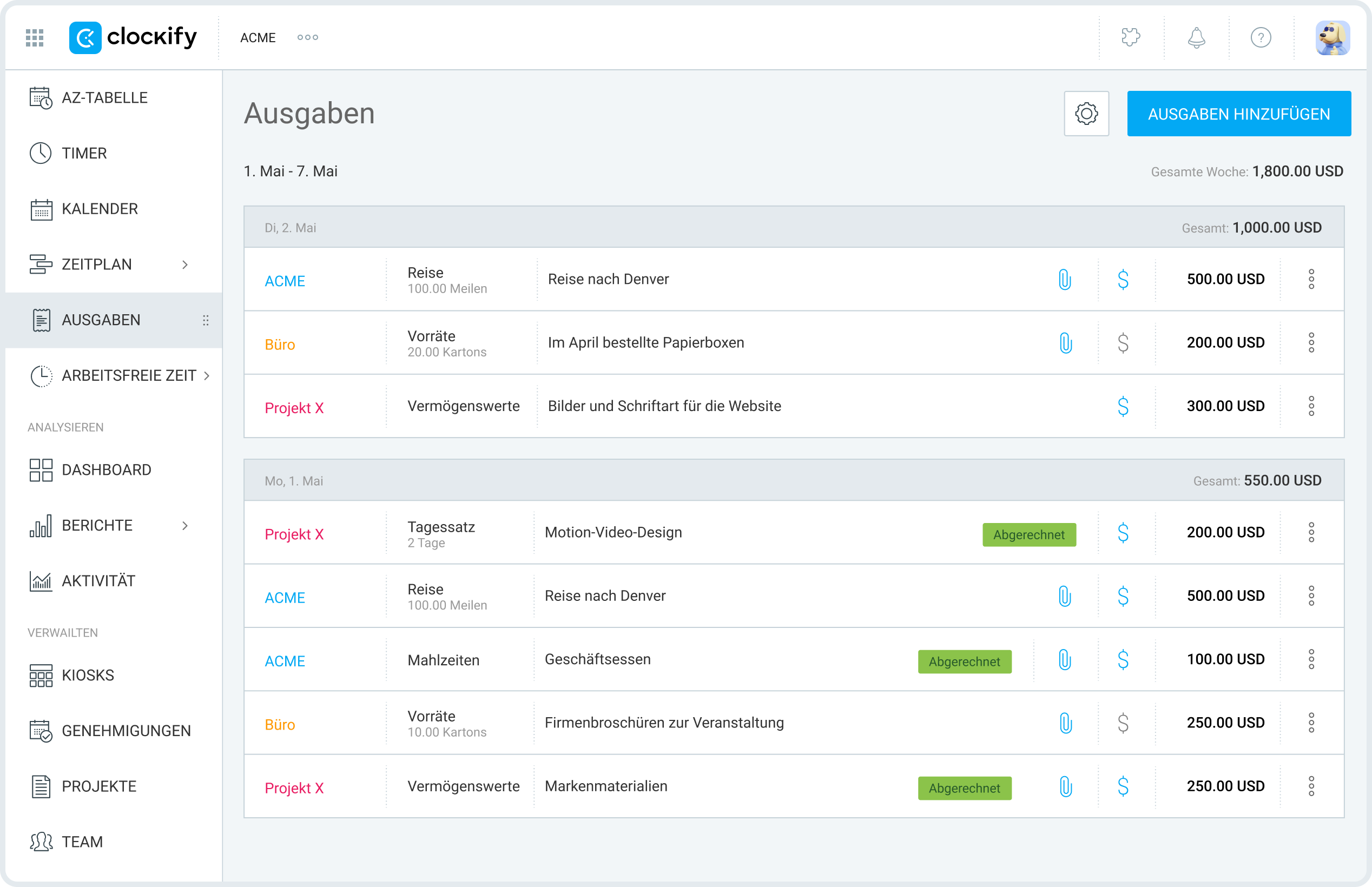The image size is (1372, 887).
Task: Open the three-dot menu for Geschäftsessen expense
Action: [1311, 659]
